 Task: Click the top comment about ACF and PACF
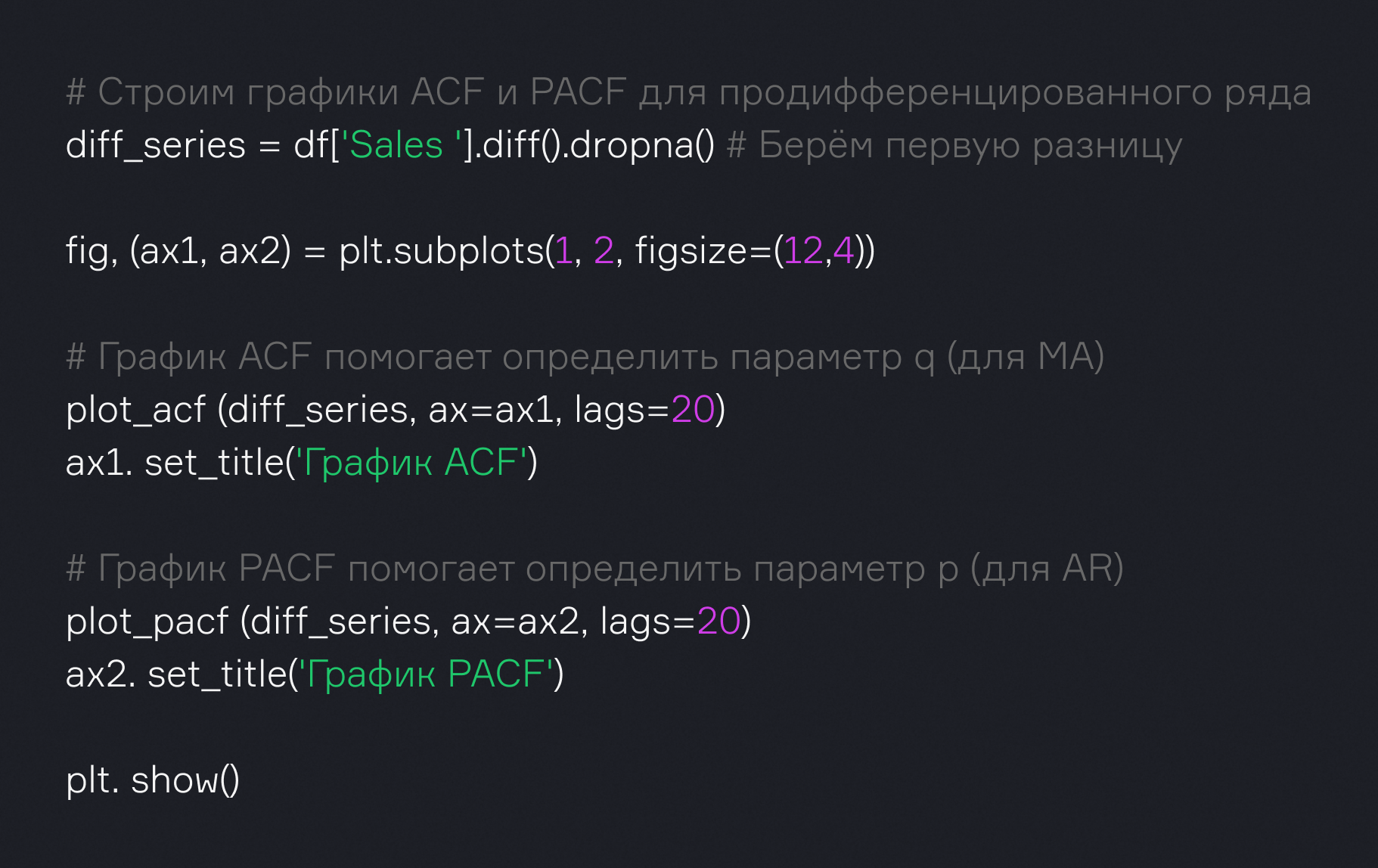[x=688, y=93]
